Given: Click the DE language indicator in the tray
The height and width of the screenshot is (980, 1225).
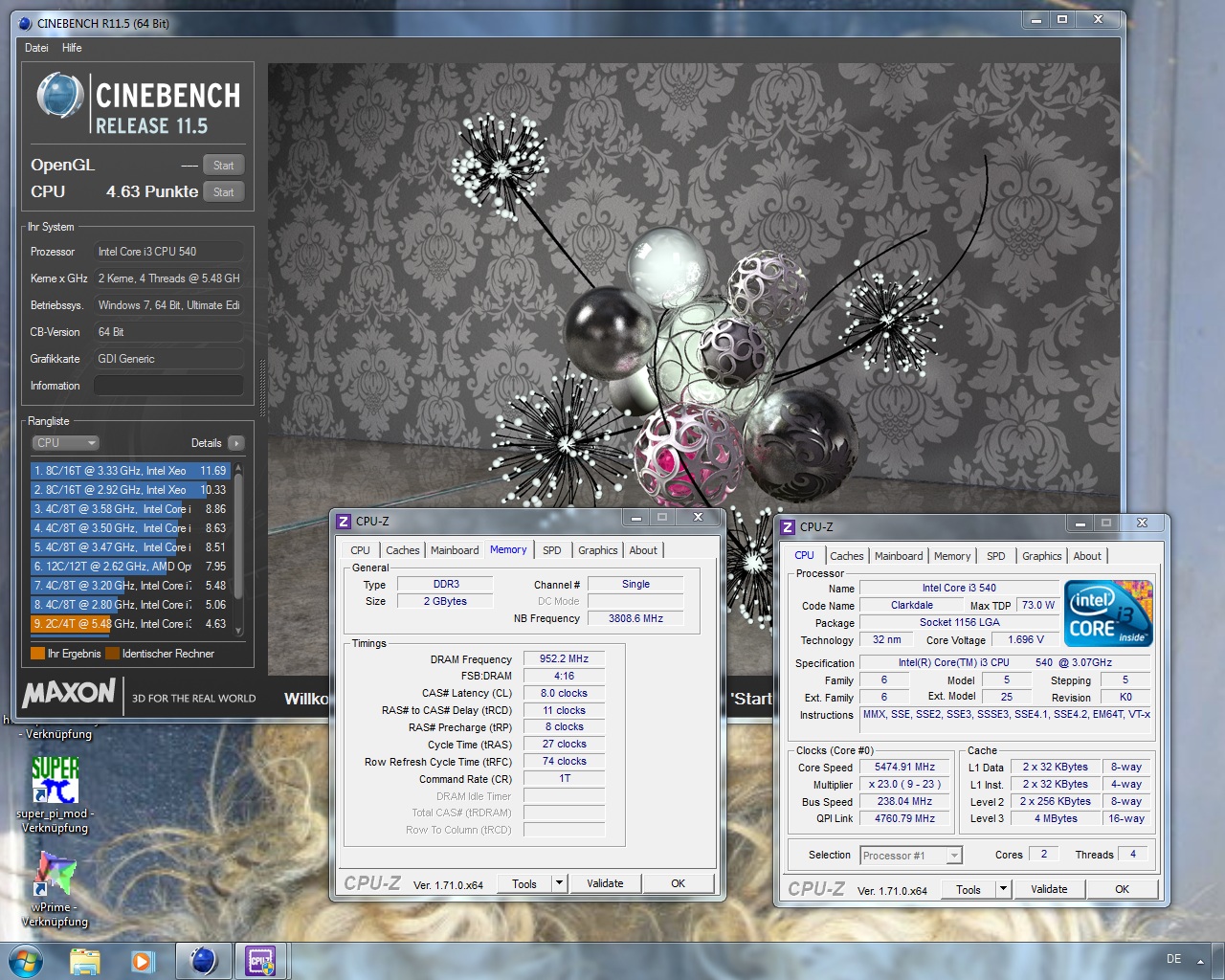Looking at the screenshot, I should [1173, 959].
